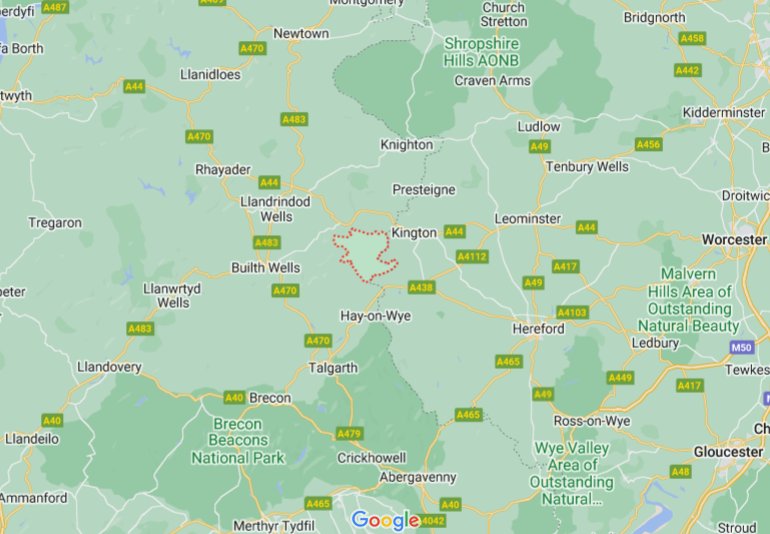Image resolution: width=770 pixels, height=534 pixels.
Task: Click the M50 motorway shield
Action: tap(742, 348)
